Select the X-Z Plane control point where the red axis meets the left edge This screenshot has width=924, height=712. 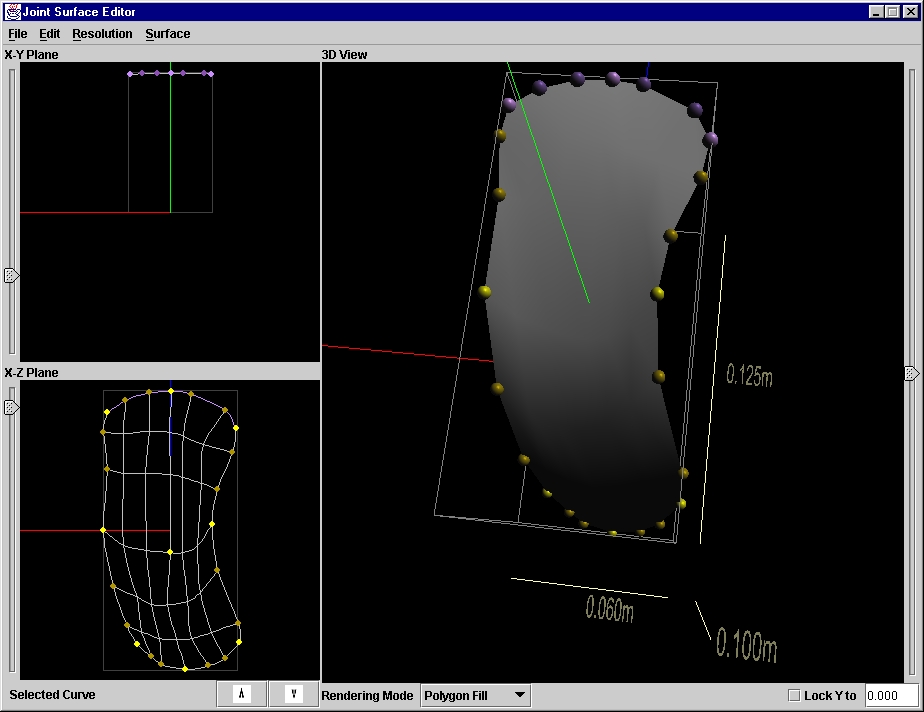pyautogui.click(x=103, y=530)
